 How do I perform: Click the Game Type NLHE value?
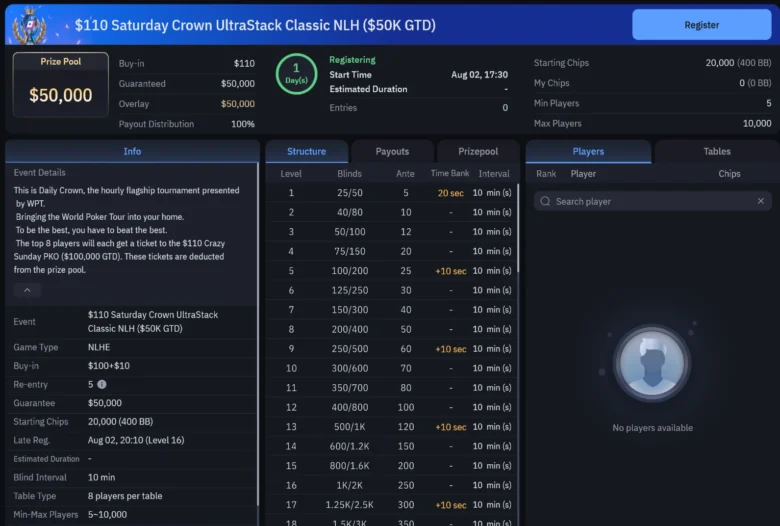click(x=99, y=347)
